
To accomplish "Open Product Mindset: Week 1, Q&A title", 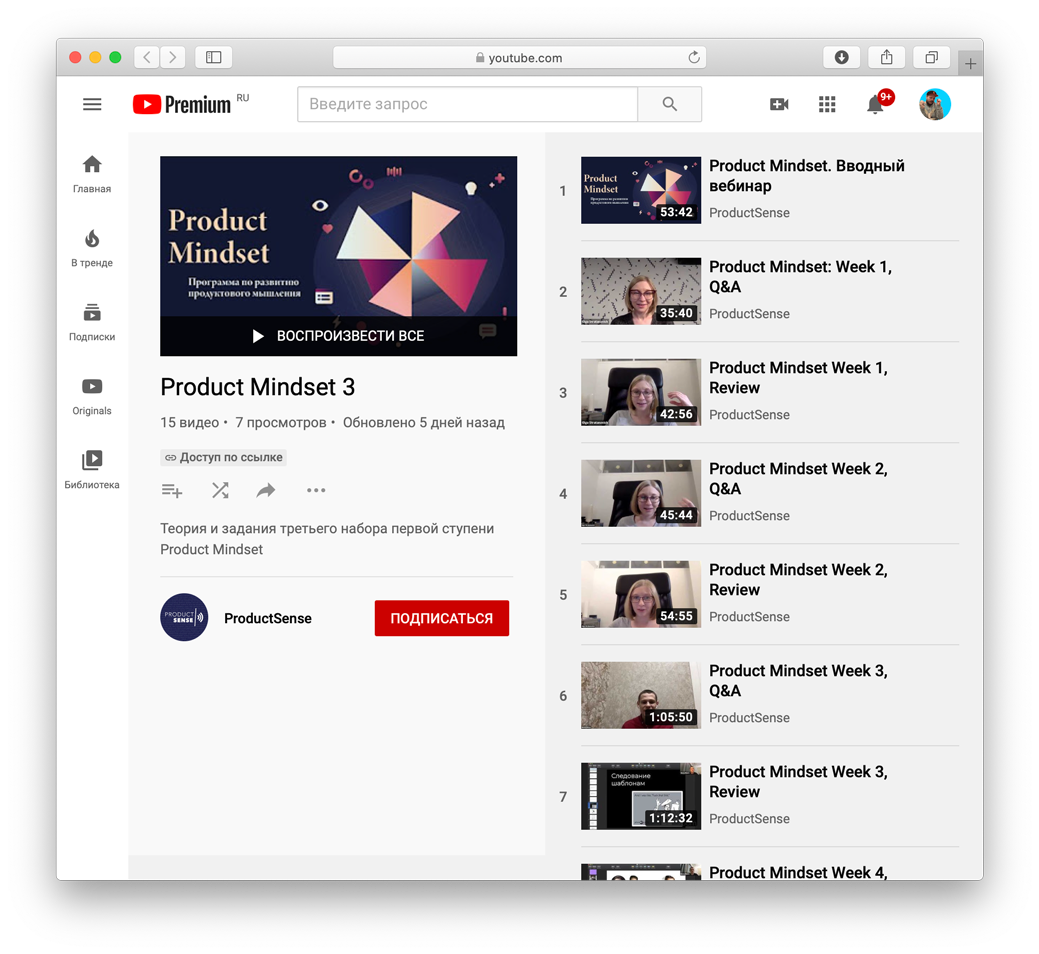I will tap(800, 276).
